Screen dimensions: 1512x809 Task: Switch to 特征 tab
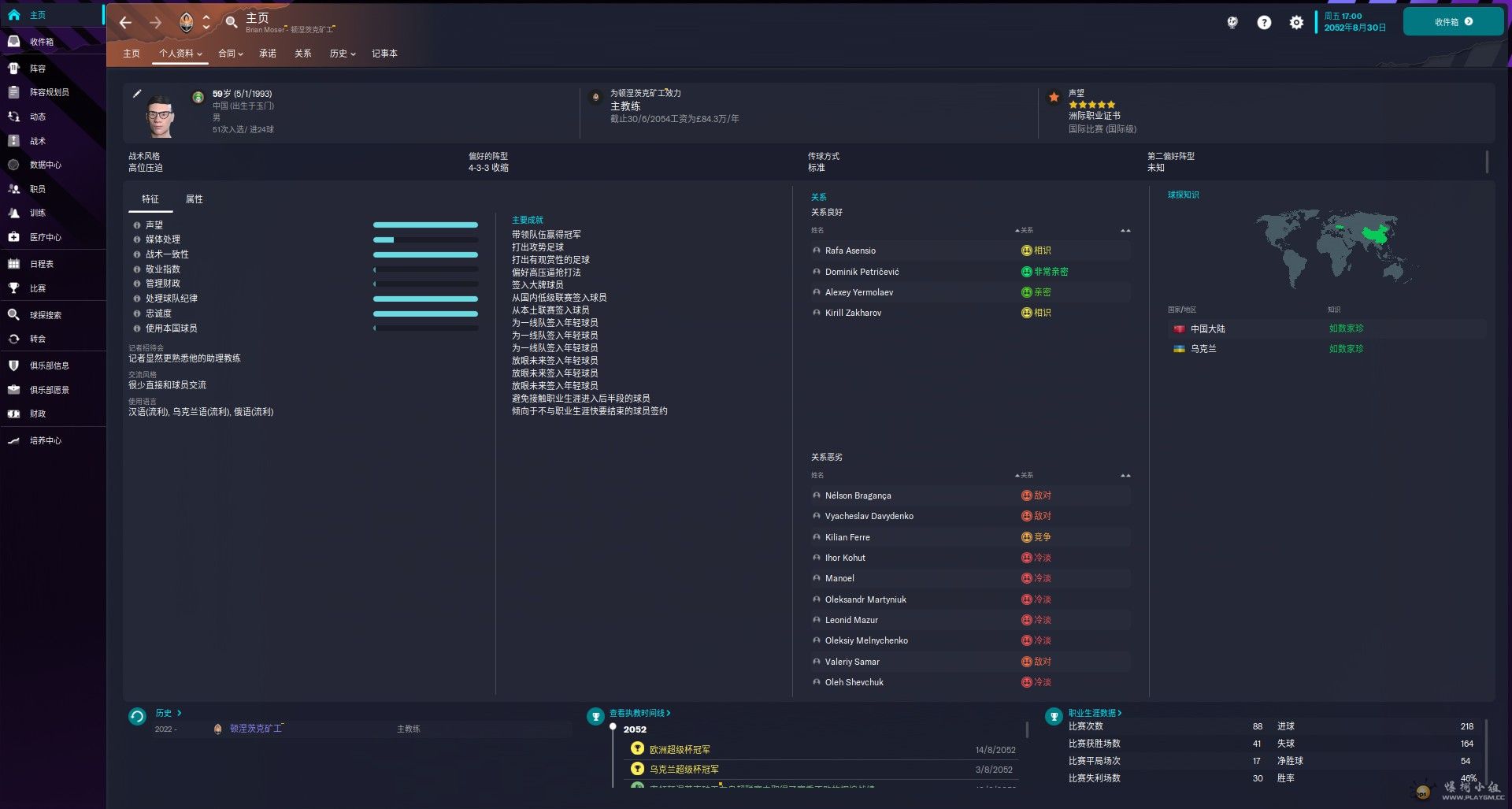(150, 199)
